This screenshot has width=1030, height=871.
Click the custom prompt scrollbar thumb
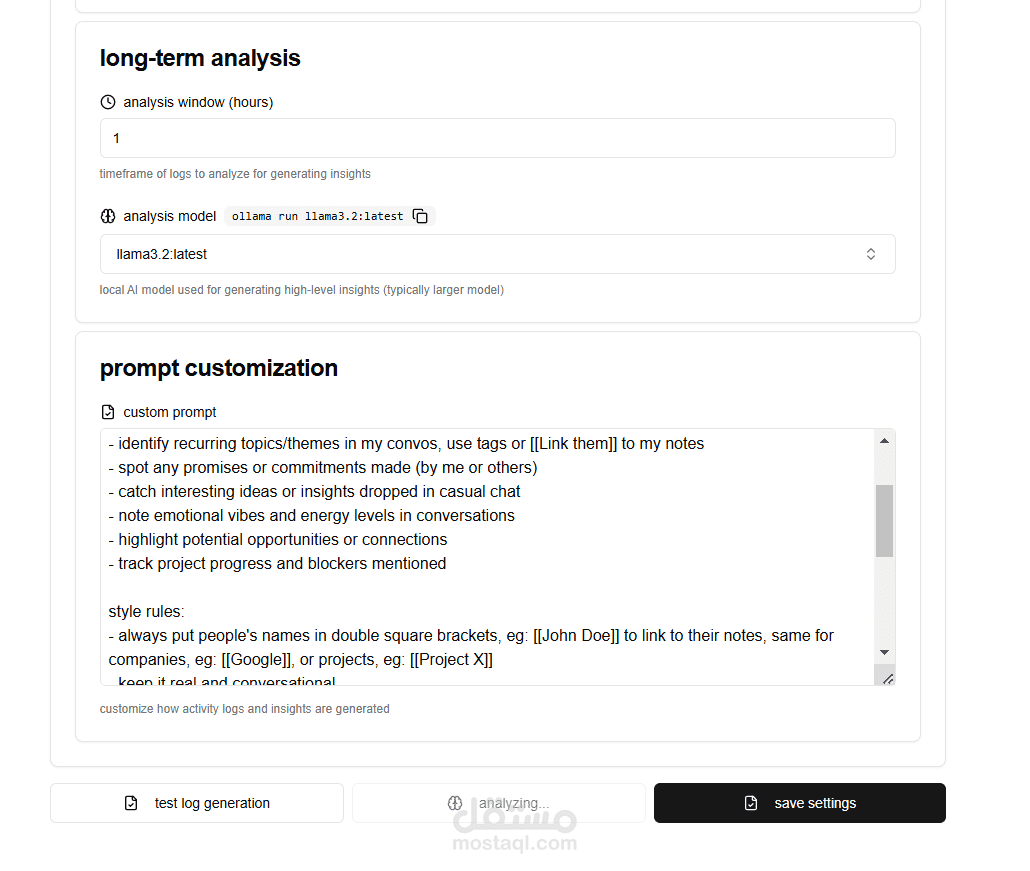tap(884, 521)
